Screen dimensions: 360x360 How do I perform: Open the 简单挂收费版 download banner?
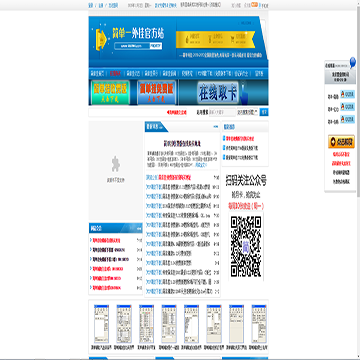coord(110,93)
